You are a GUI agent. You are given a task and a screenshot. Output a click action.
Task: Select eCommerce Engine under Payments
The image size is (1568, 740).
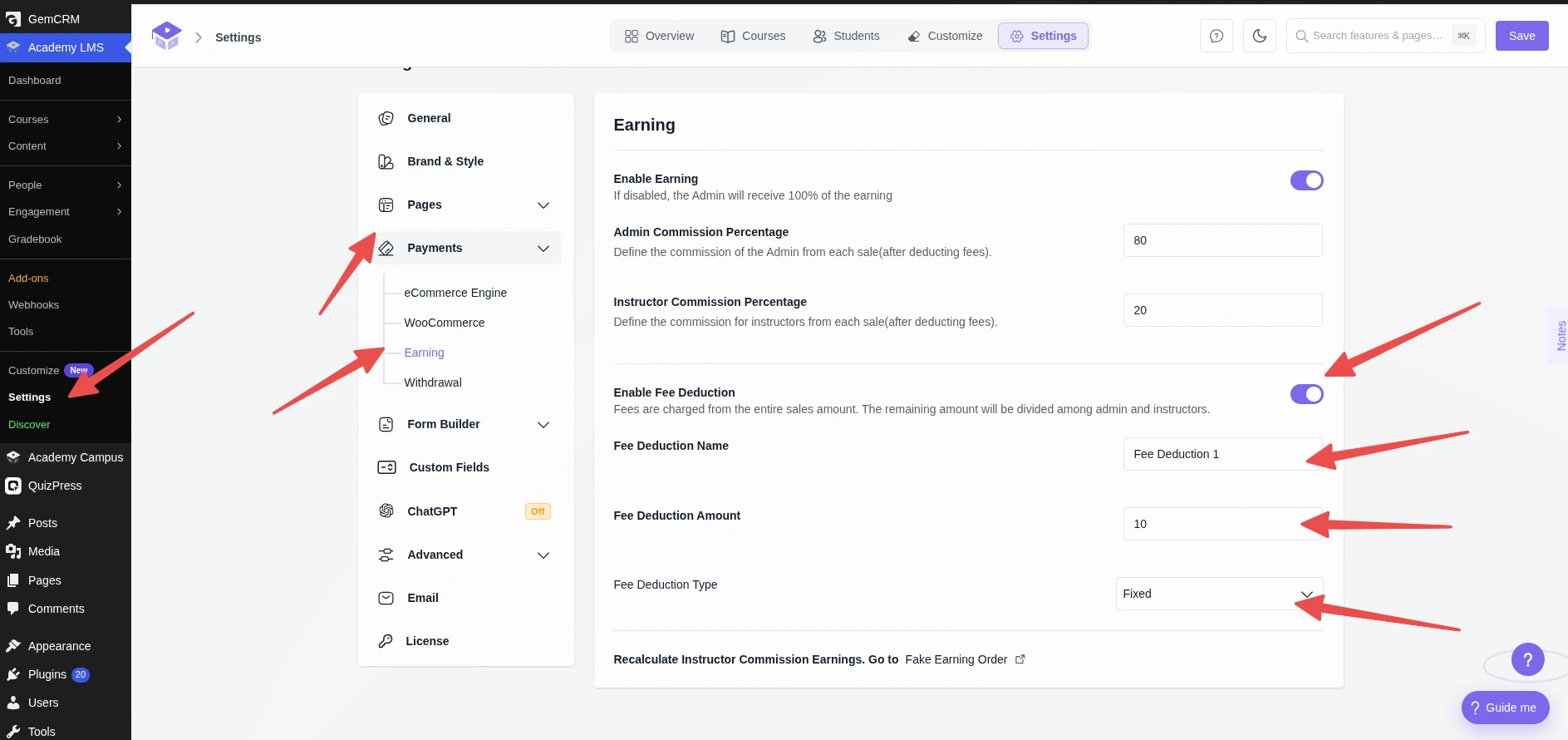tap(455, 293)
